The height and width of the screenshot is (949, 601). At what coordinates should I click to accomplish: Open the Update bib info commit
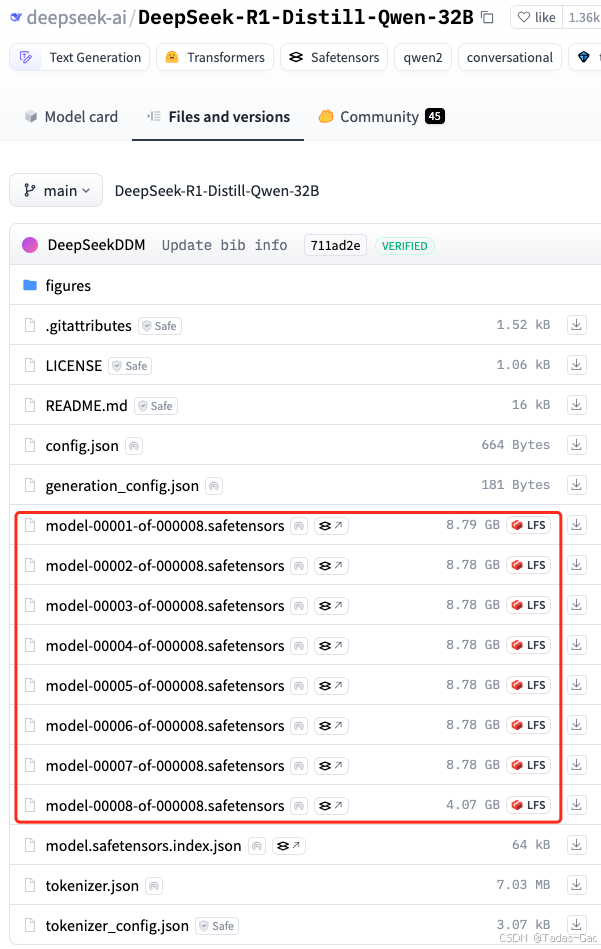225,245
